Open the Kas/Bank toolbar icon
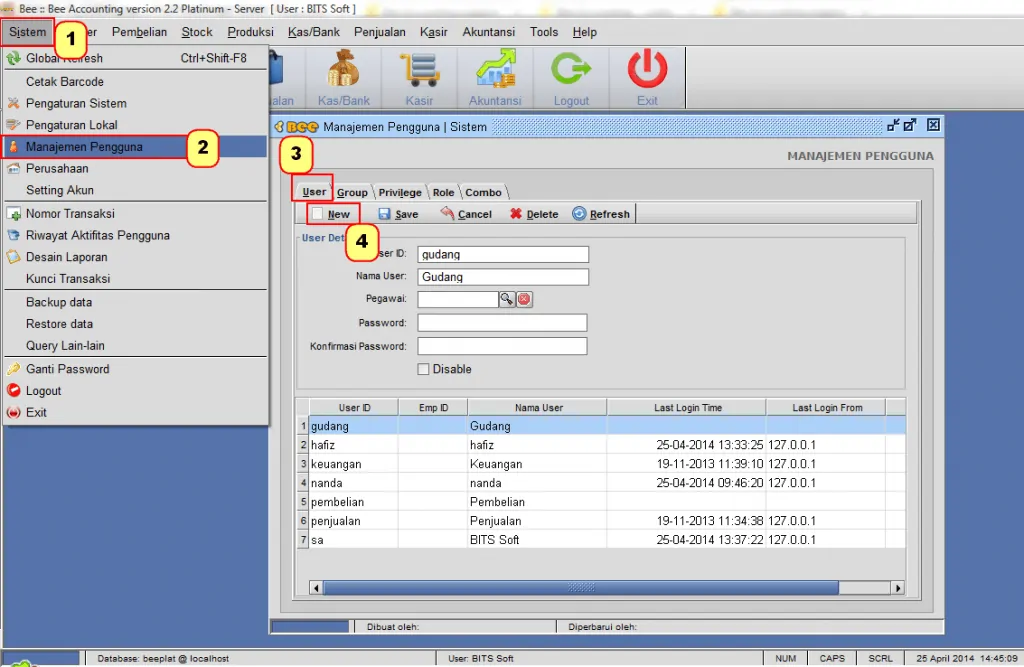The image size is (1024, 667). point(344,78)
